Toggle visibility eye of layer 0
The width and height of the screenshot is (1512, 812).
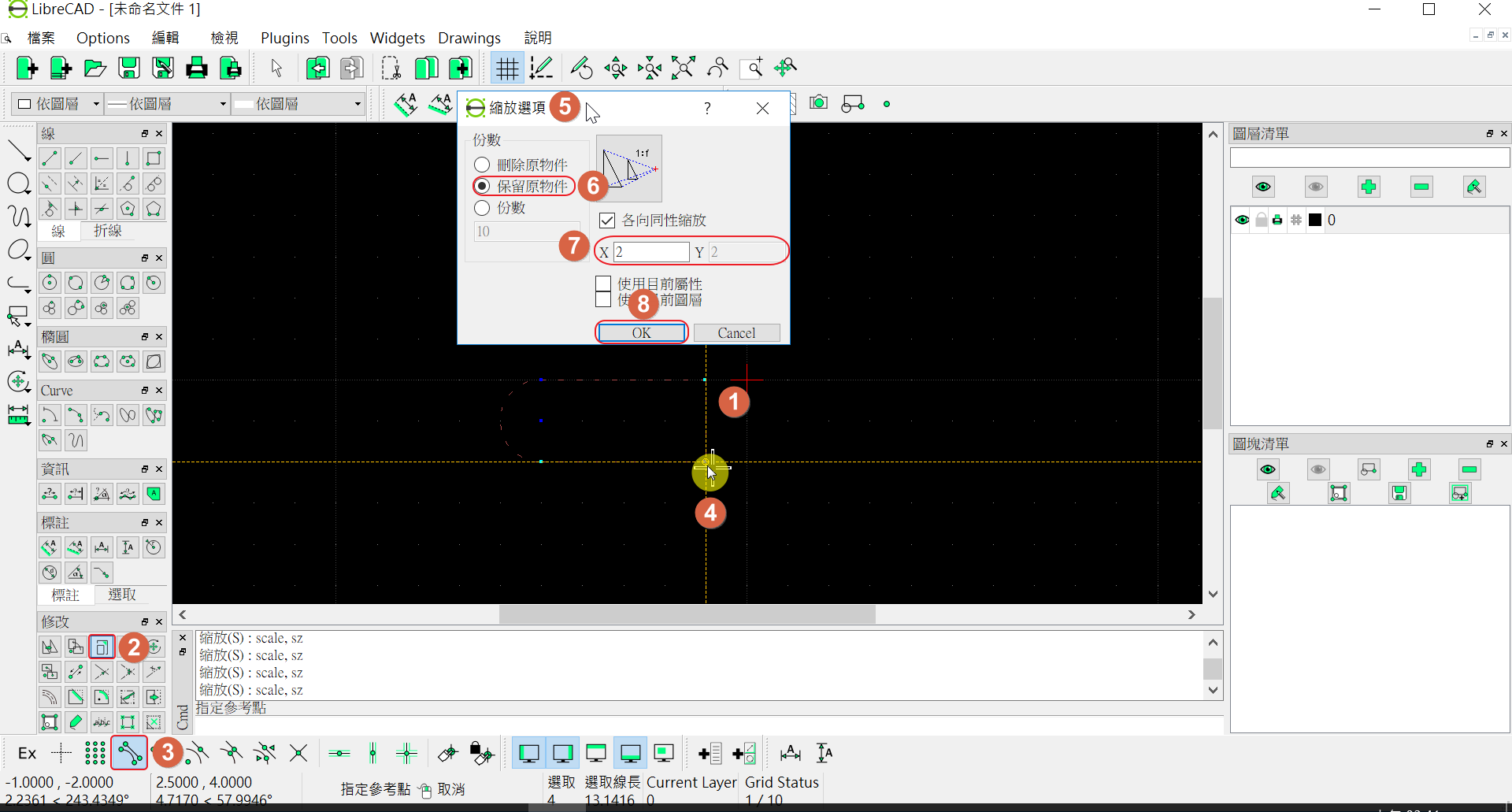click(1242, 220)
